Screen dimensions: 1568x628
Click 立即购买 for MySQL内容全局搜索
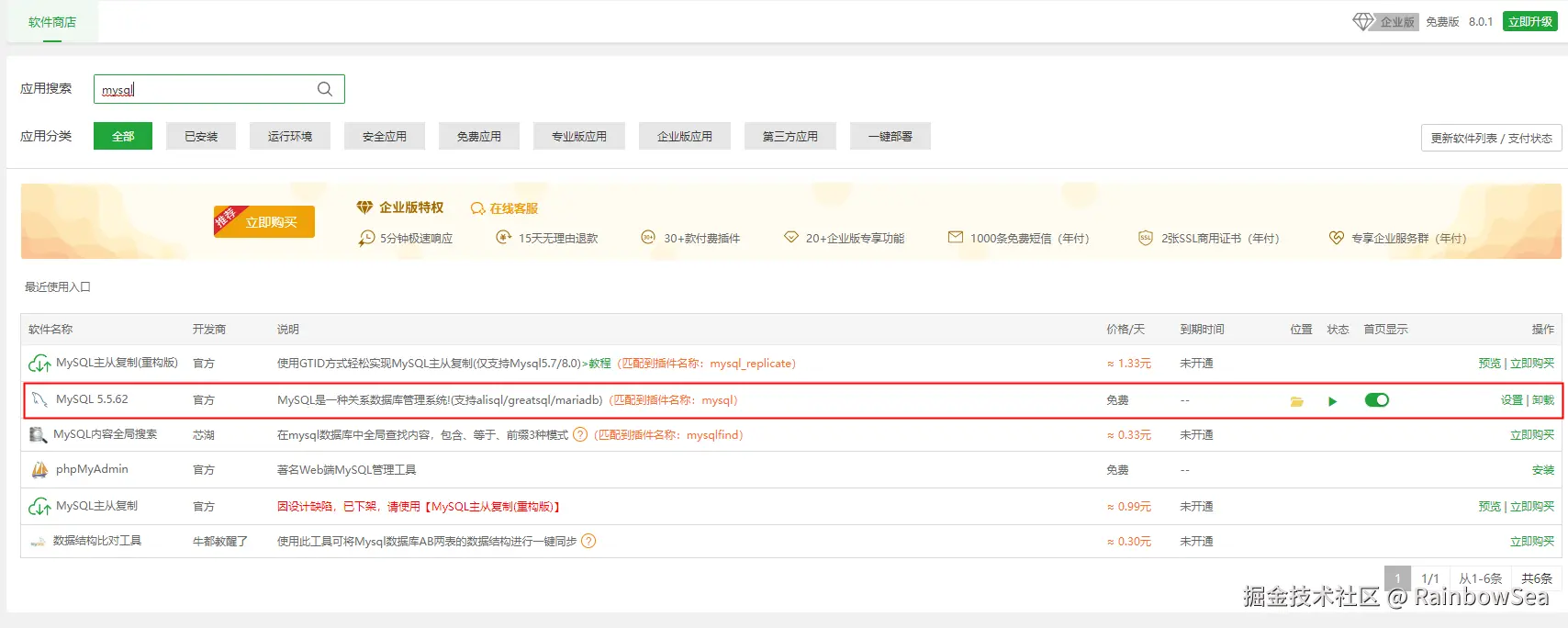pyautogui.click(x=1532, y=435)
